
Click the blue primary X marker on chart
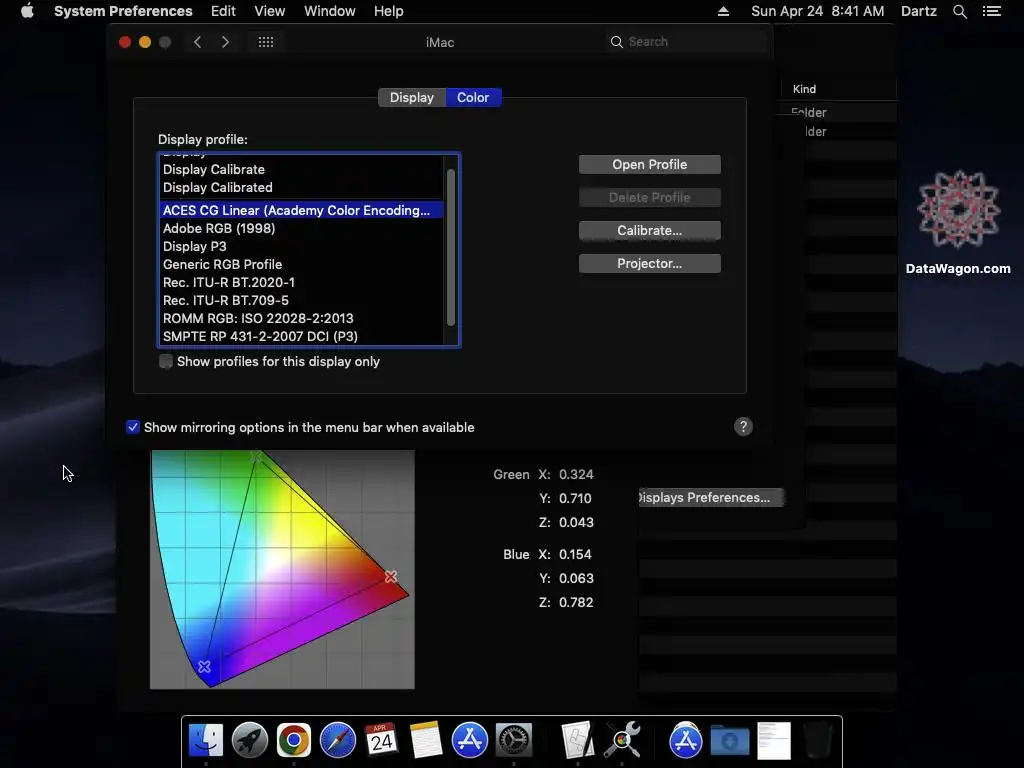204,667
